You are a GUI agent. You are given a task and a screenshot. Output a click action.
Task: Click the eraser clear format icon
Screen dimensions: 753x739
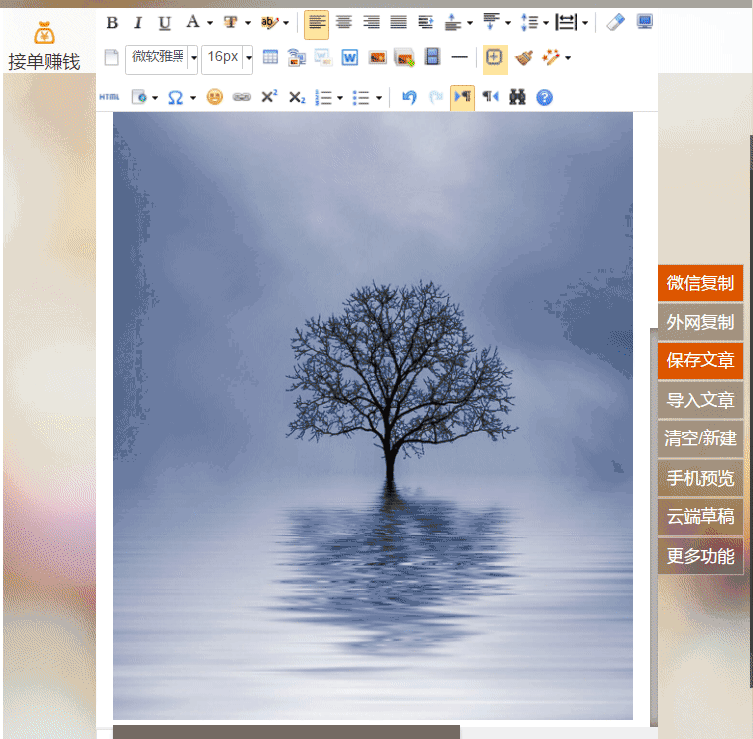coord(616,22)
